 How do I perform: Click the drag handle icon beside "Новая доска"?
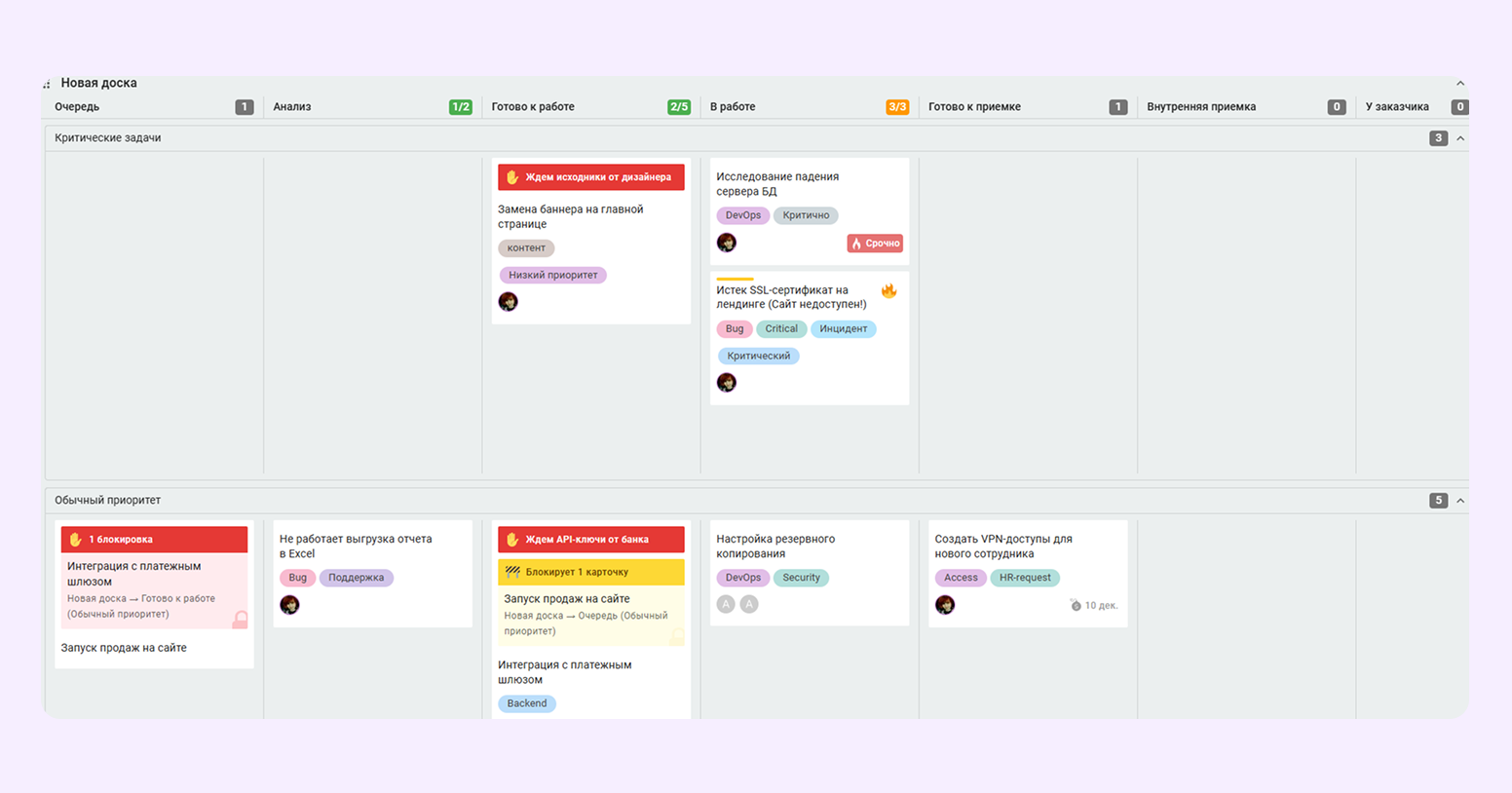(47, 85)
